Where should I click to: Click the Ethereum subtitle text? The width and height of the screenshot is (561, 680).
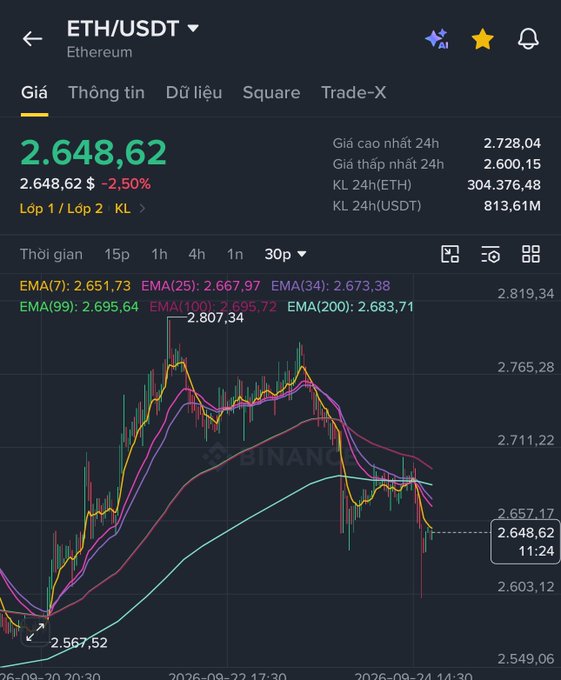pyautogui.click(x=99, y=52)
